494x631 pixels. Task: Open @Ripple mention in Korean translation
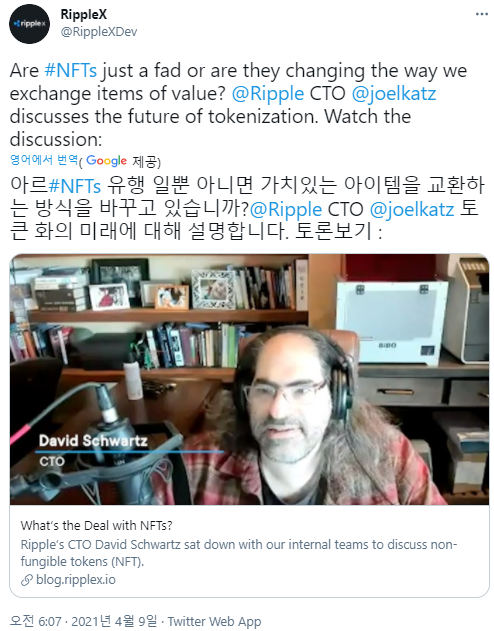(286, 209)
